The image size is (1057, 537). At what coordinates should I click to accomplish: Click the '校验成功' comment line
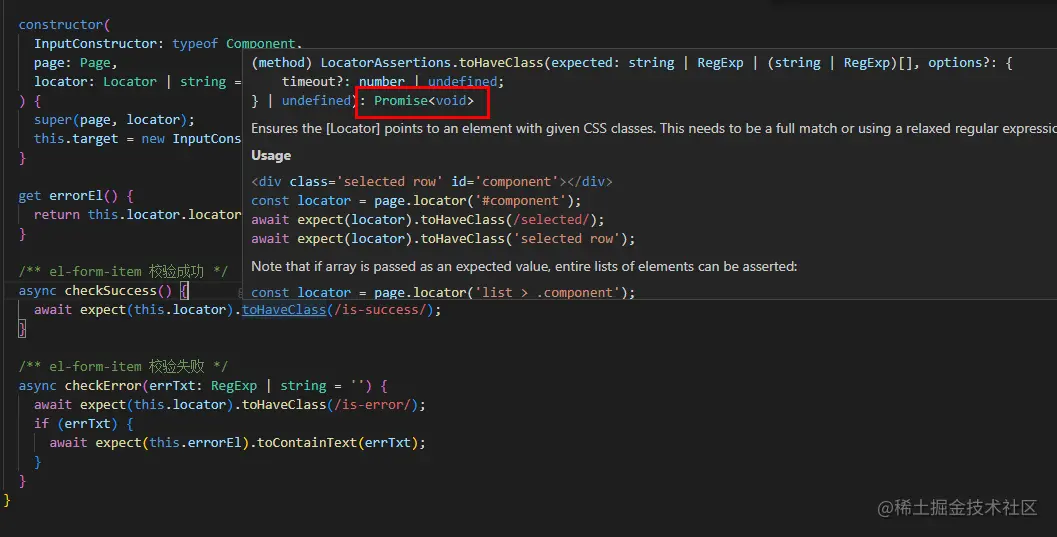click(x=123, y=272)
